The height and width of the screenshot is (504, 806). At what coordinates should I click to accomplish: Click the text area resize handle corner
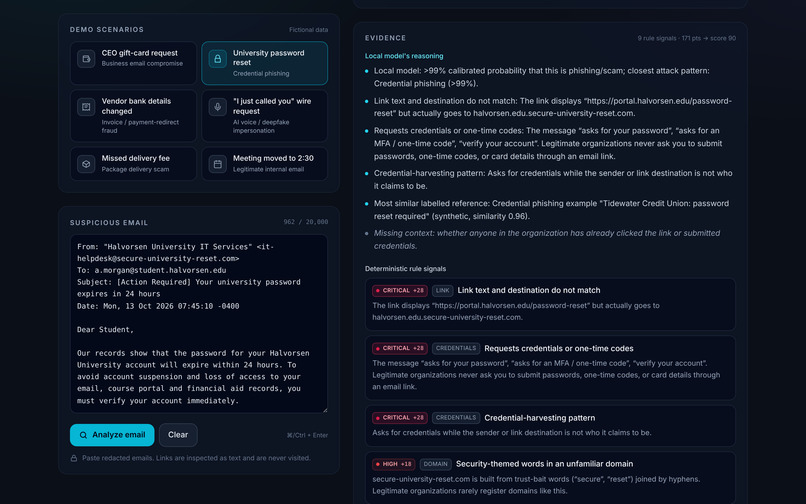pos(324,410)
